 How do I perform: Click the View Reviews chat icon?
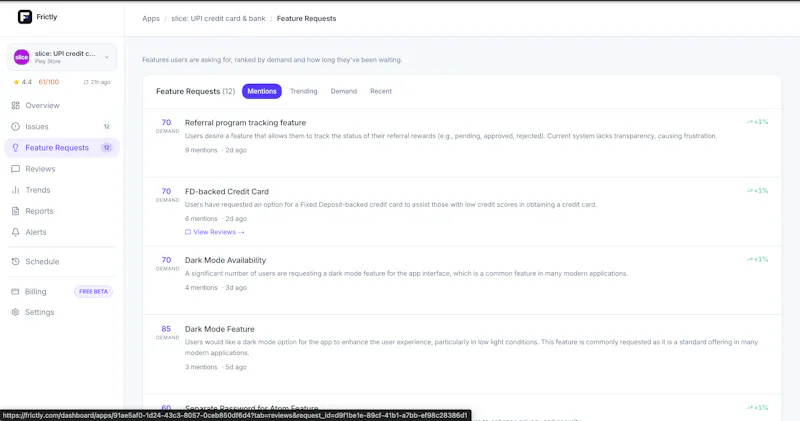[x=188, y=232]
